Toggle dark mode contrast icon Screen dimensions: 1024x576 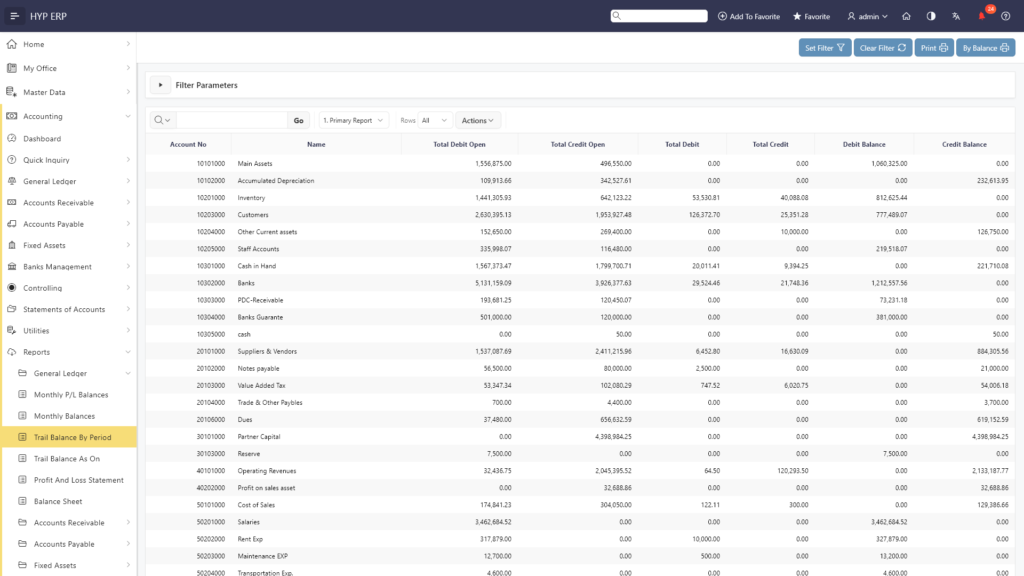click(x=931, y=16)
